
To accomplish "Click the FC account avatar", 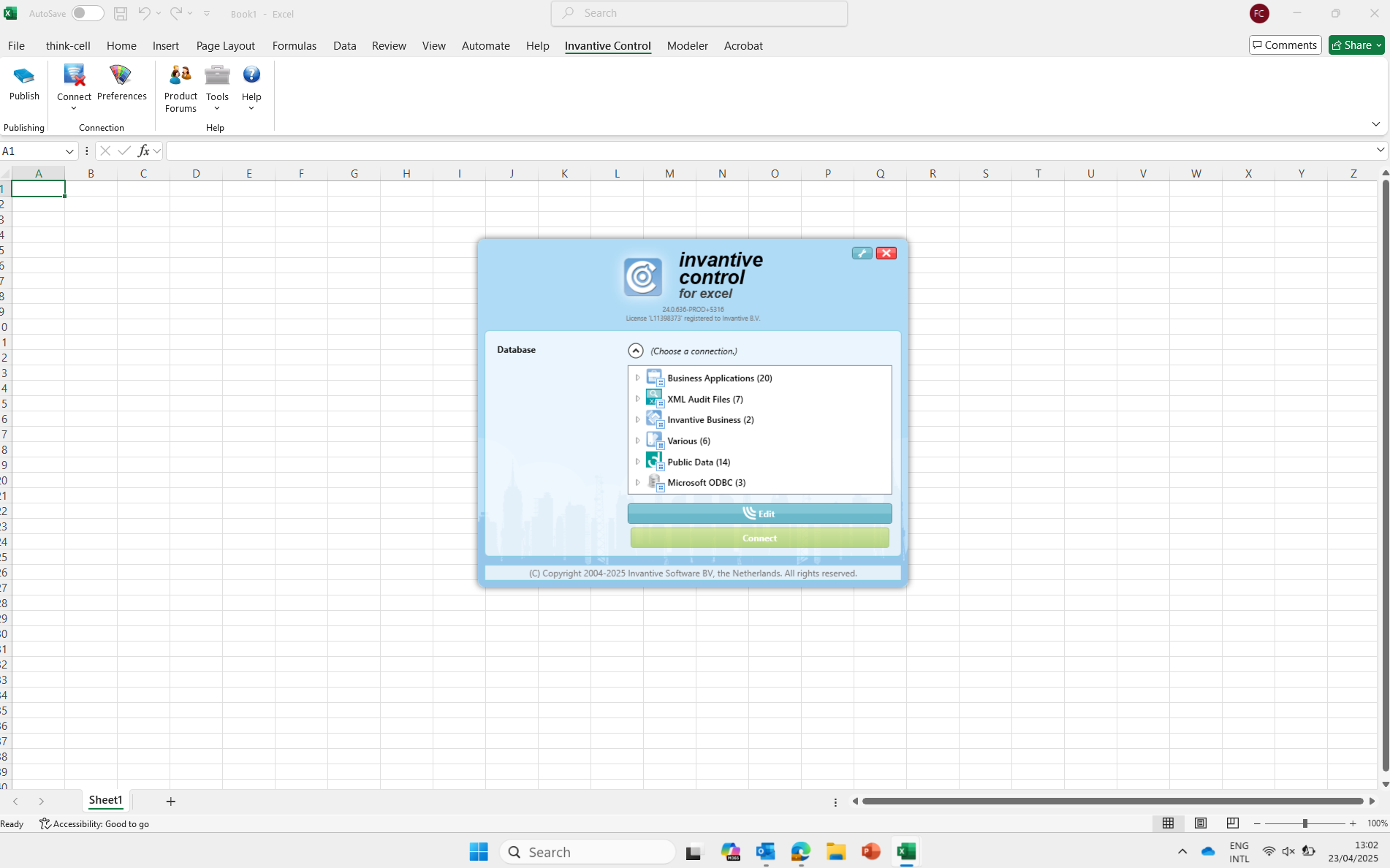I will point(1258,13).
